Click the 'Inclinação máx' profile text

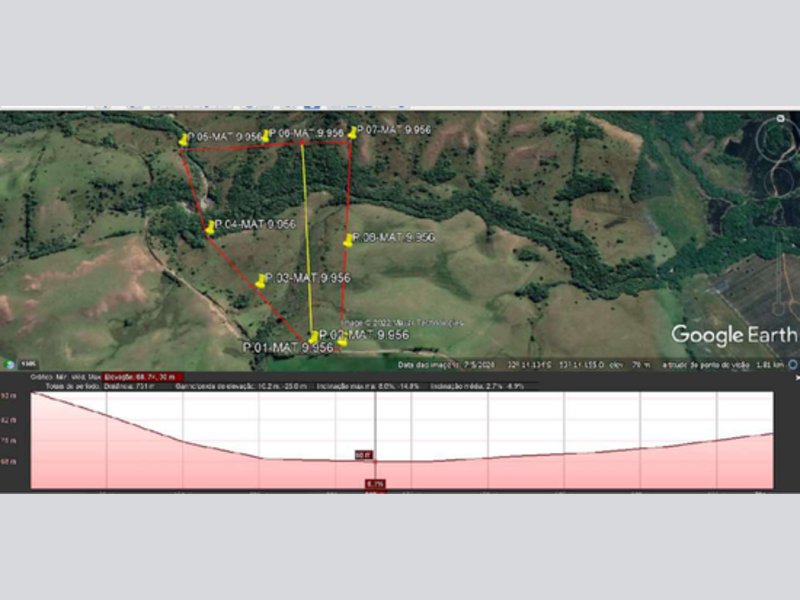[367, 386]
